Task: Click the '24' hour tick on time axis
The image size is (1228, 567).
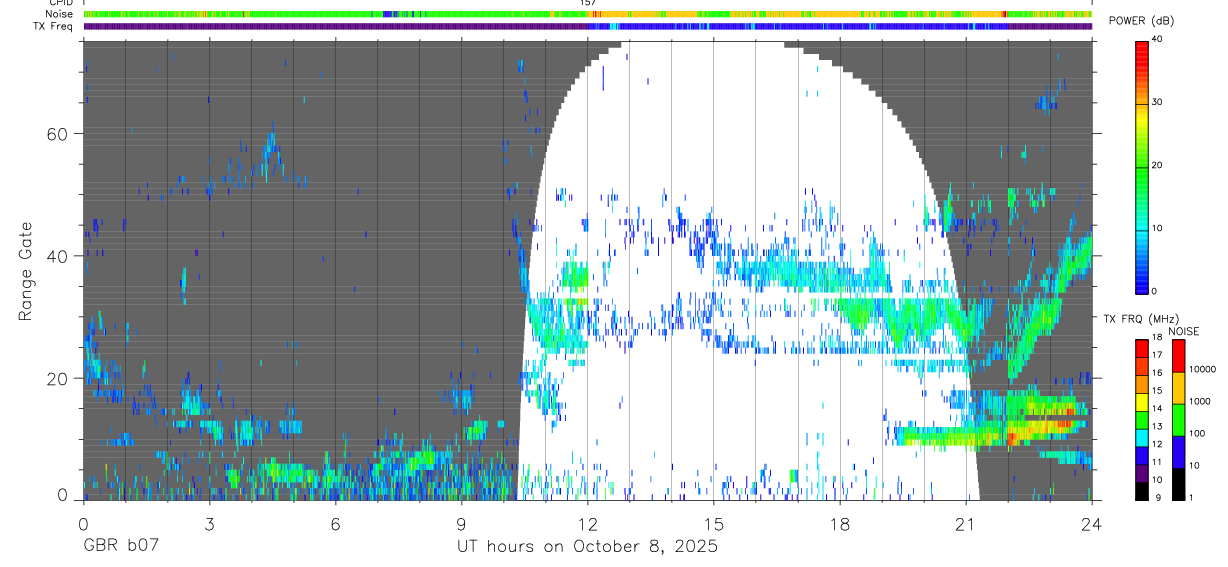Action: pyautogui.click(x=1091, y=524)
